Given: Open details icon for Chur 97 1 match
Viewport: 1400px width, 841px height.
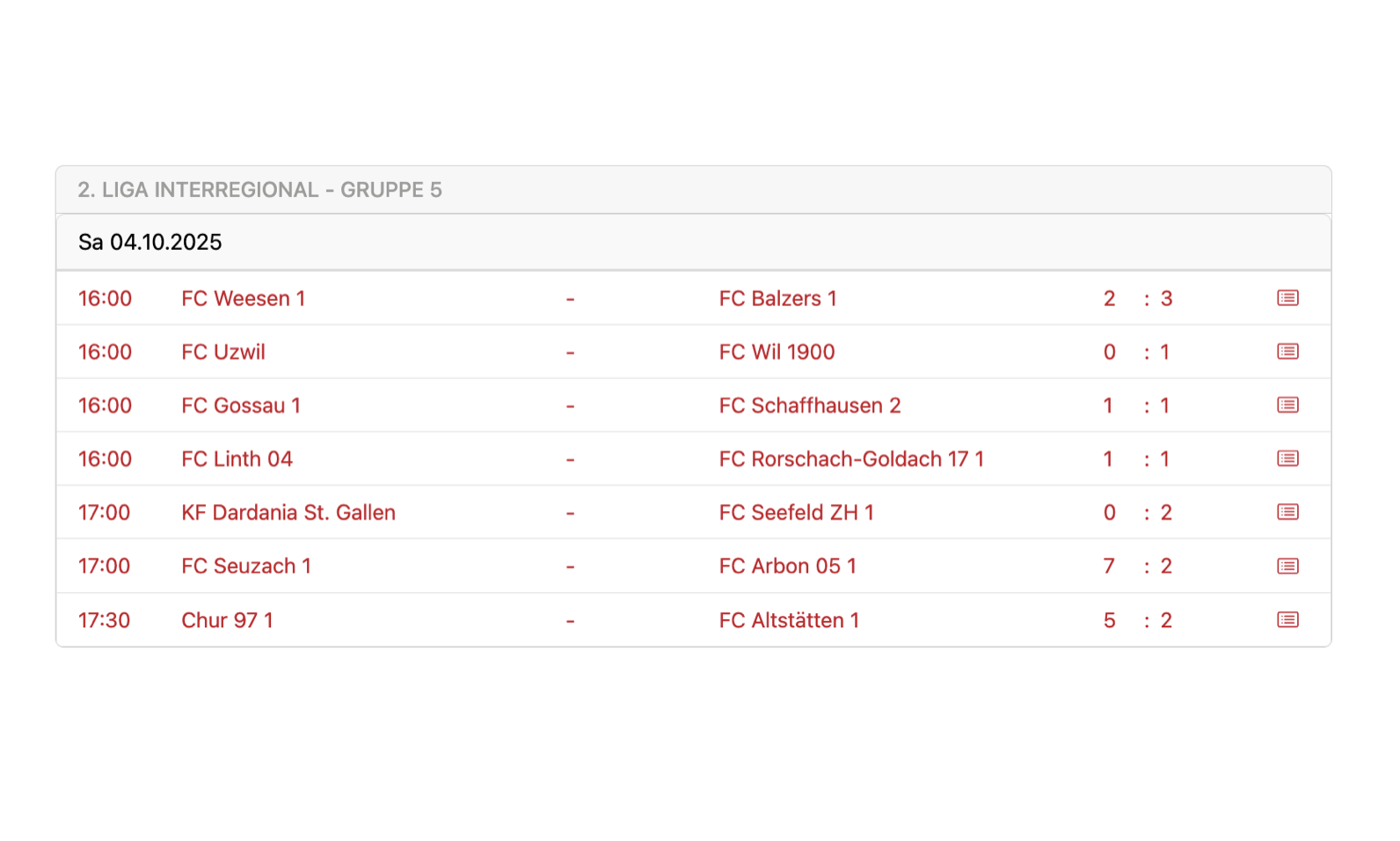Looking at the screenshot, I should click(1287, 620).
